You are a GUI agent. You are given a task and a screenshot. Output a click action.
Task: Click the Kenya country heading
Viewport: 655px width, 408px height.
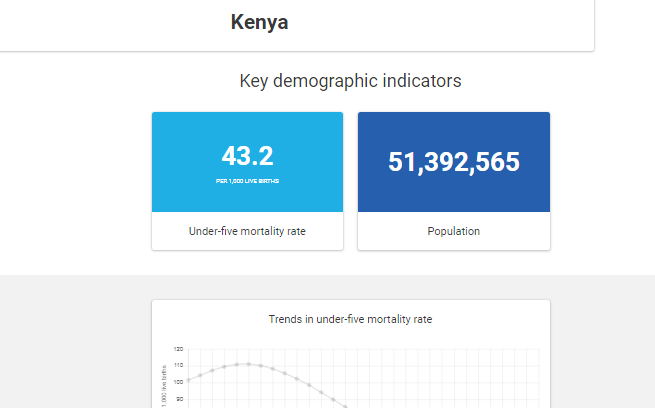[259, 22]
